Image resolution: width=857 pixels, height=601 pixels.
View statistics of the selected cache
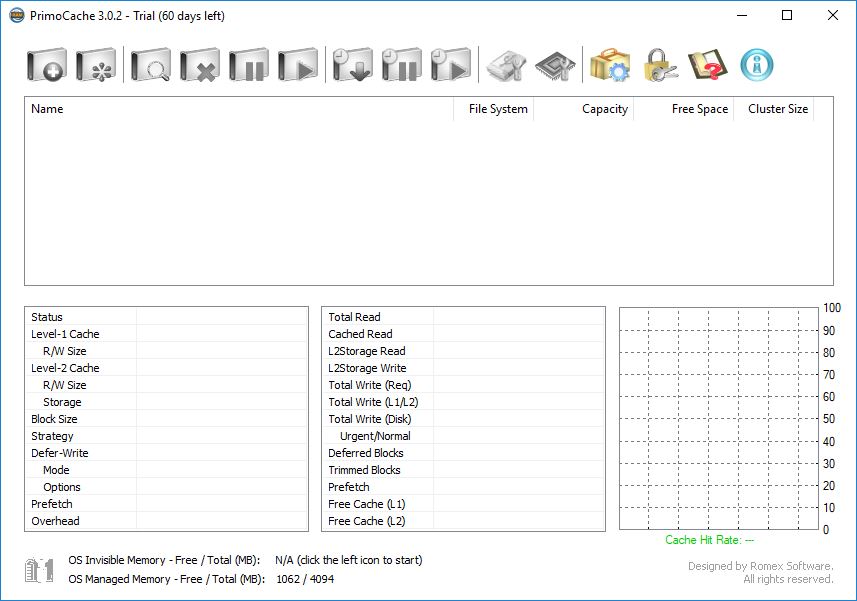tap(148, 64)
